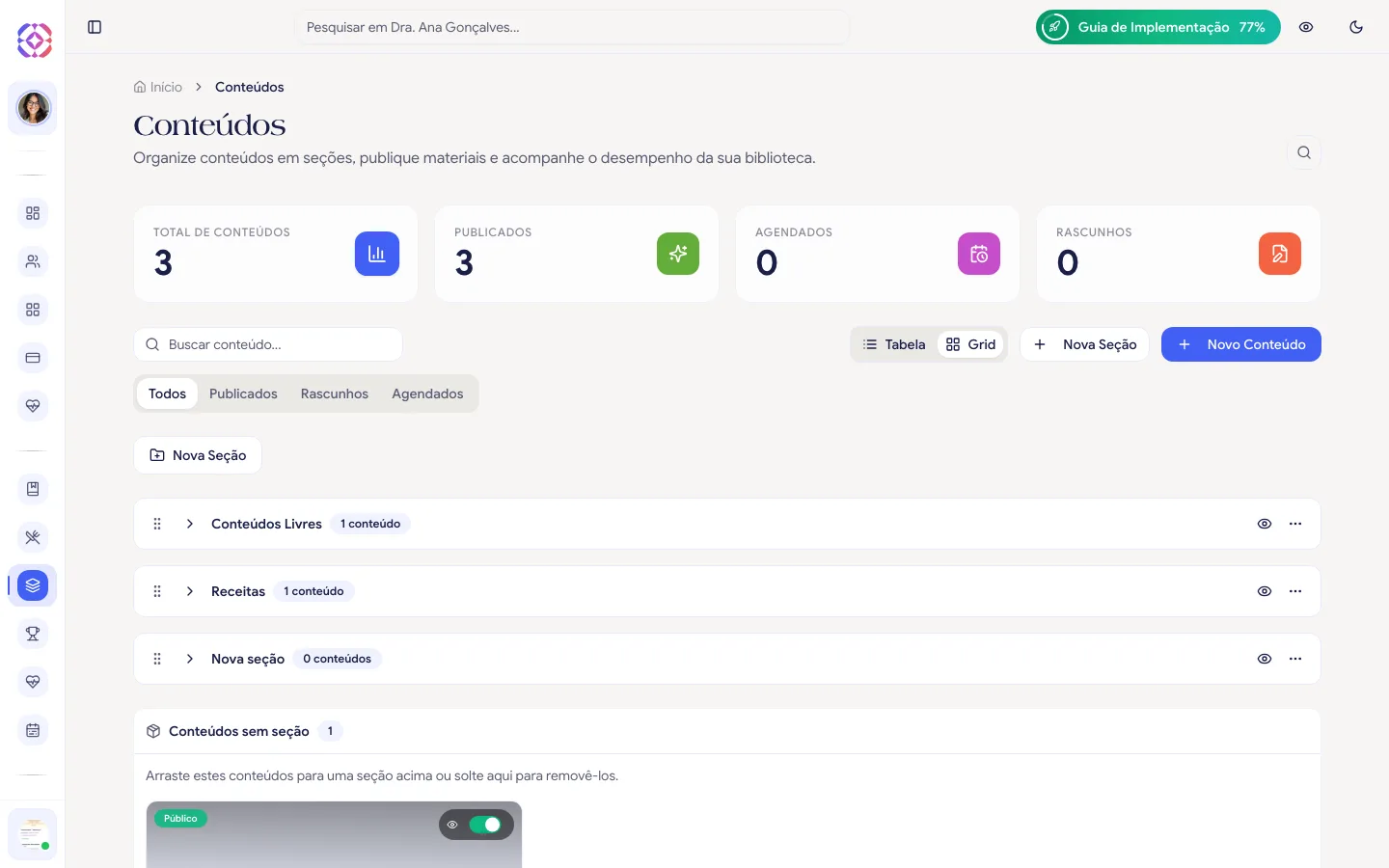Image resolution: width=1389 pixels, height=868 pixels.
Task: Click the chart icon in Total de Conteúdos card
Action: [x=377, y=254]
